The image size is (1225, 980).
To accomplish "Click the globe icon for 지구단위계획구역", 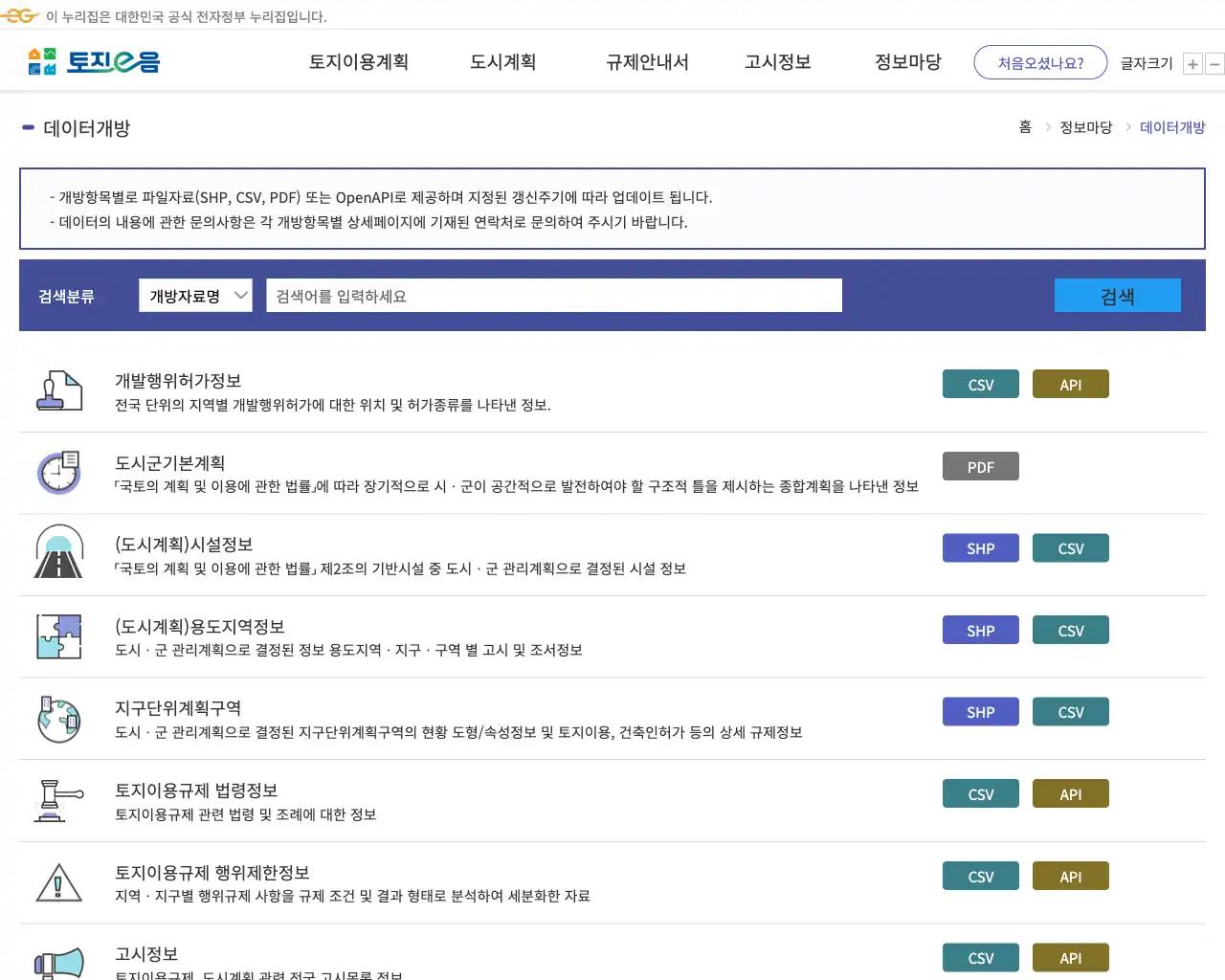I will 58,719.
